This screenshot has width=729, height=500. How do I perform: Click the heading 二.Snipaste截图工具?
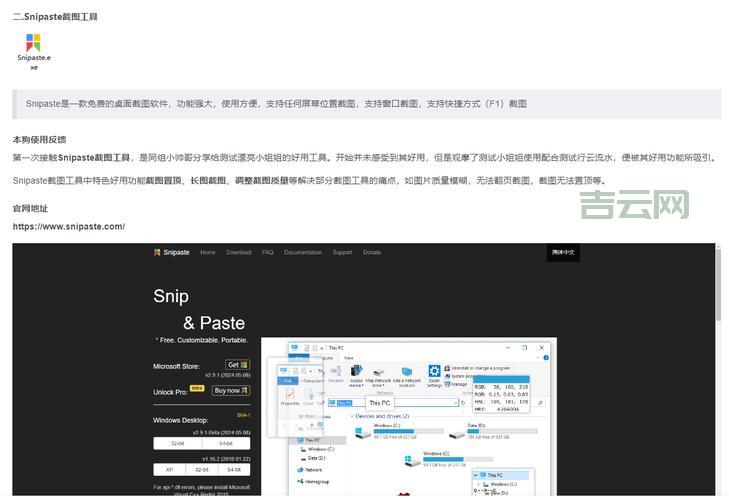tap(55, 17)
